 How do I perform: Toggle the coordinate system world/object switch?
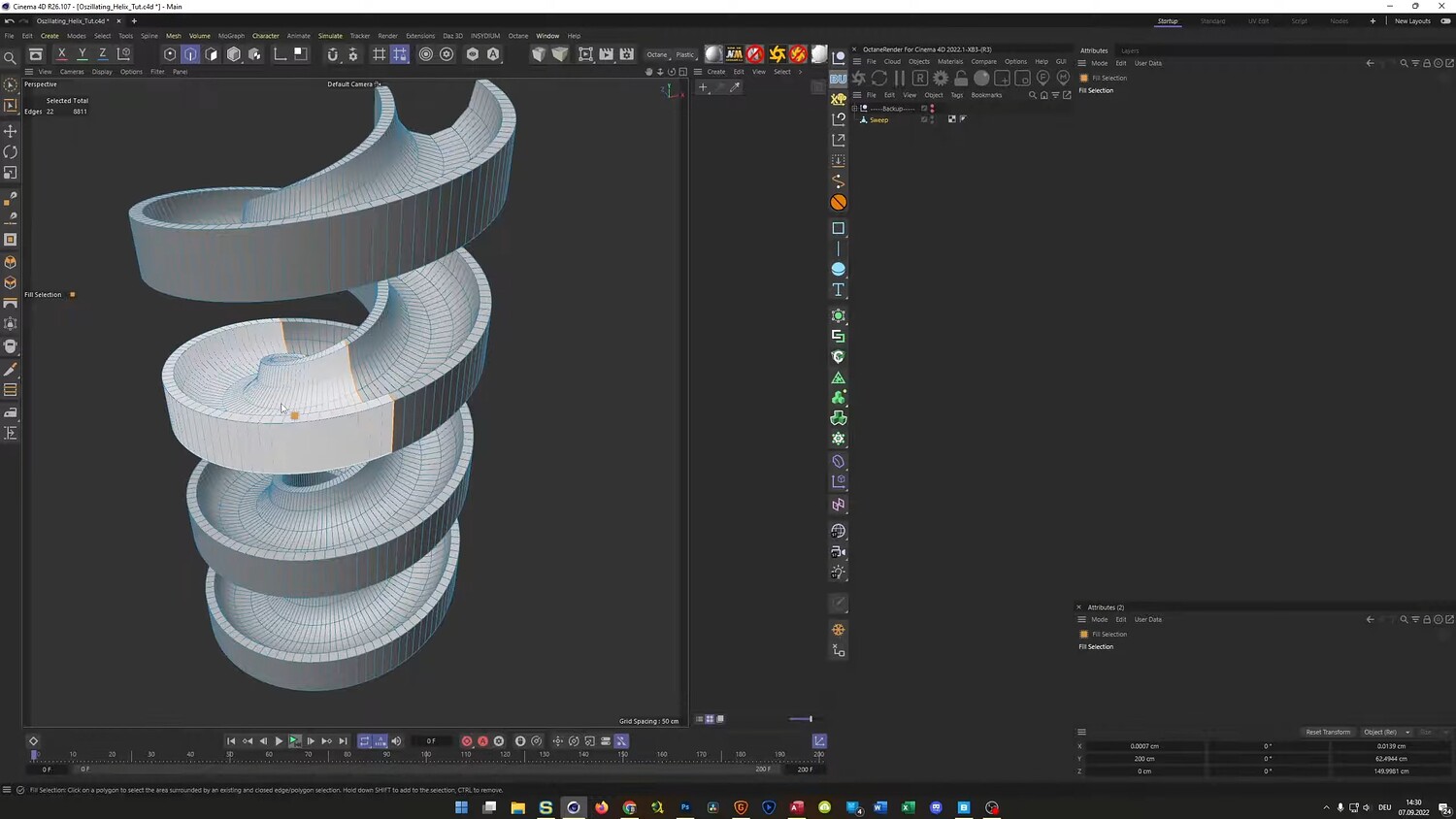pos(124,54)
